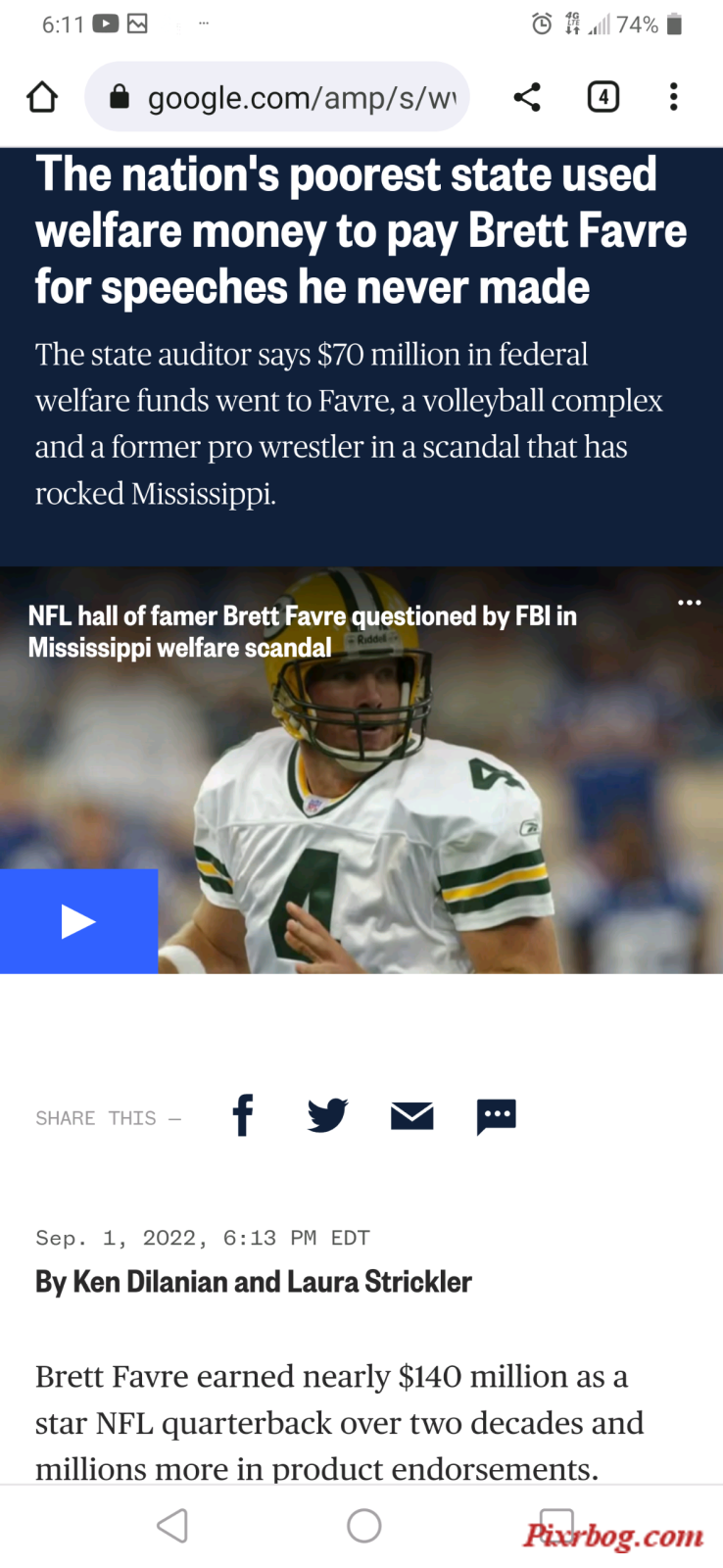Play the Brett Favre video
The width and height of the screenshot is (723, 1568).
[78, 921]
